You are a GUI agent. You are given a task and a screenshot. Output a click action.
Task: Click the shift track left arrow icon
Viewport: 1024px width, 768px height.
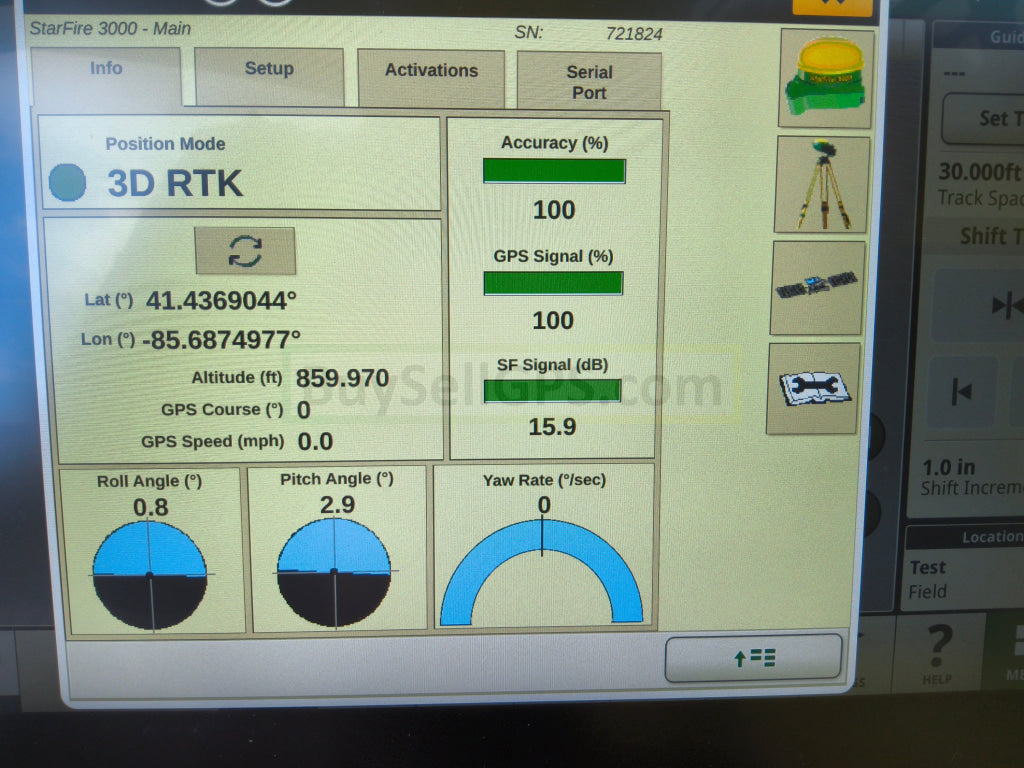coord(962,392)
